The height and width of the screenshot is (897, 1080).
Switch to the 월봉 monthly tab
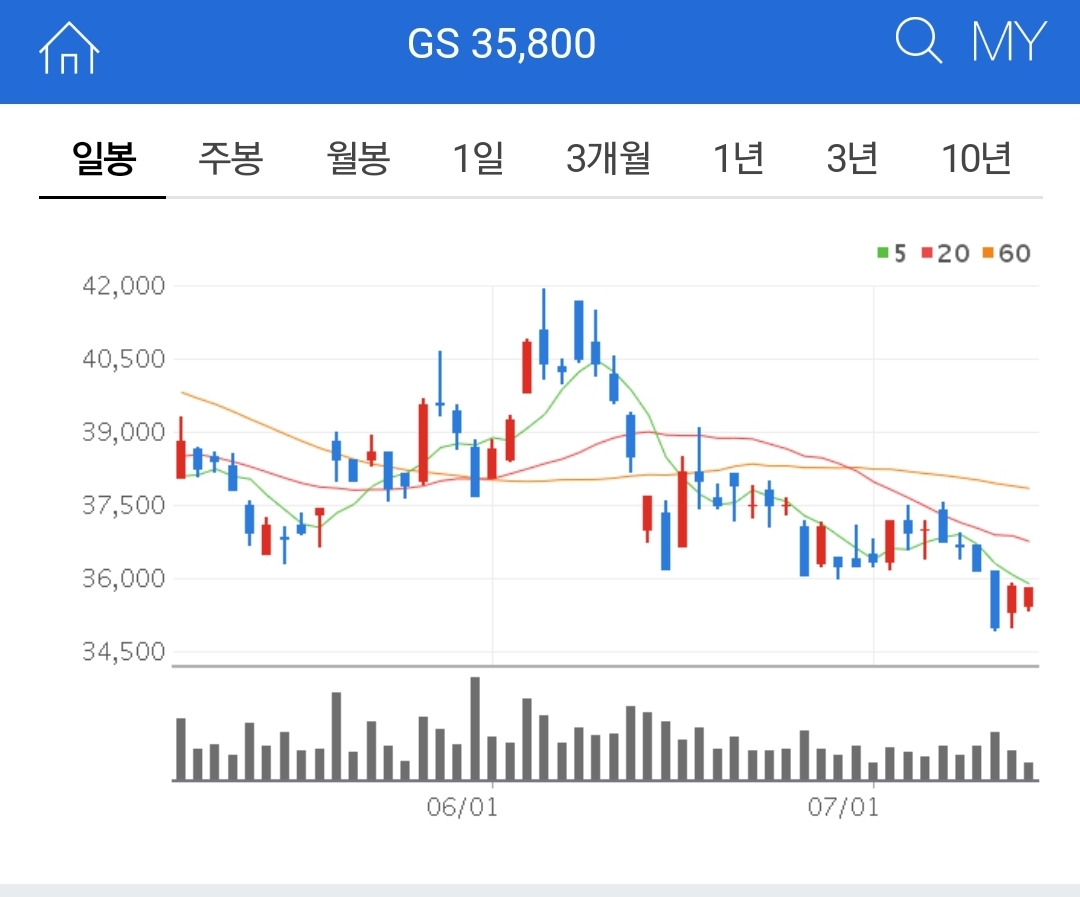358,158
